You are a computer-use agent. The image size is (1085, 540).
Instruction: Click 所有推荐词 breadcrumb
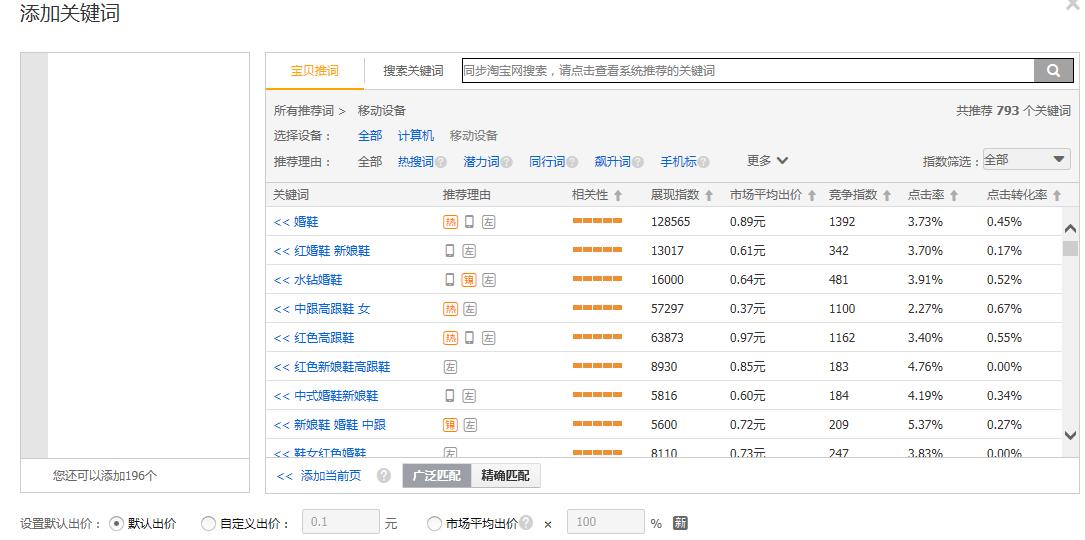point(304,111)
